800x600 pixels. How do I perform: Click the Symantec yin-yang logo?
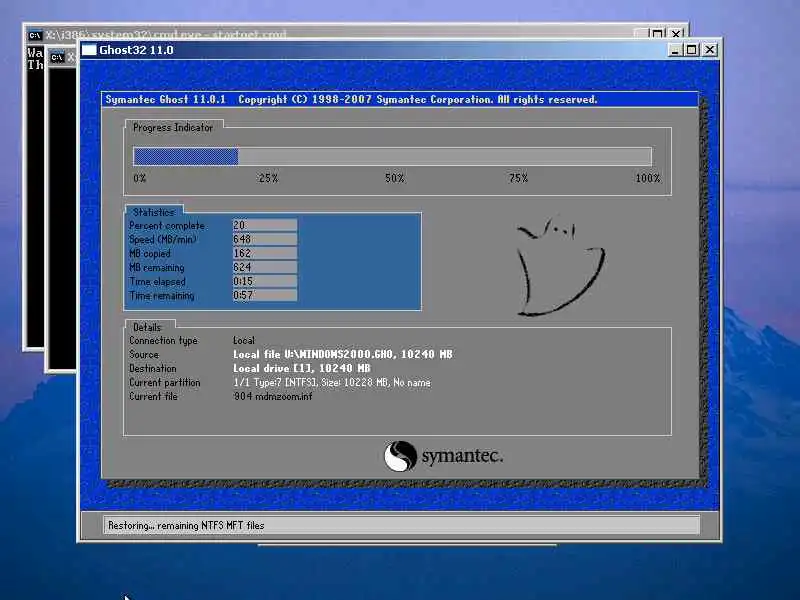(x=400, y=456)
